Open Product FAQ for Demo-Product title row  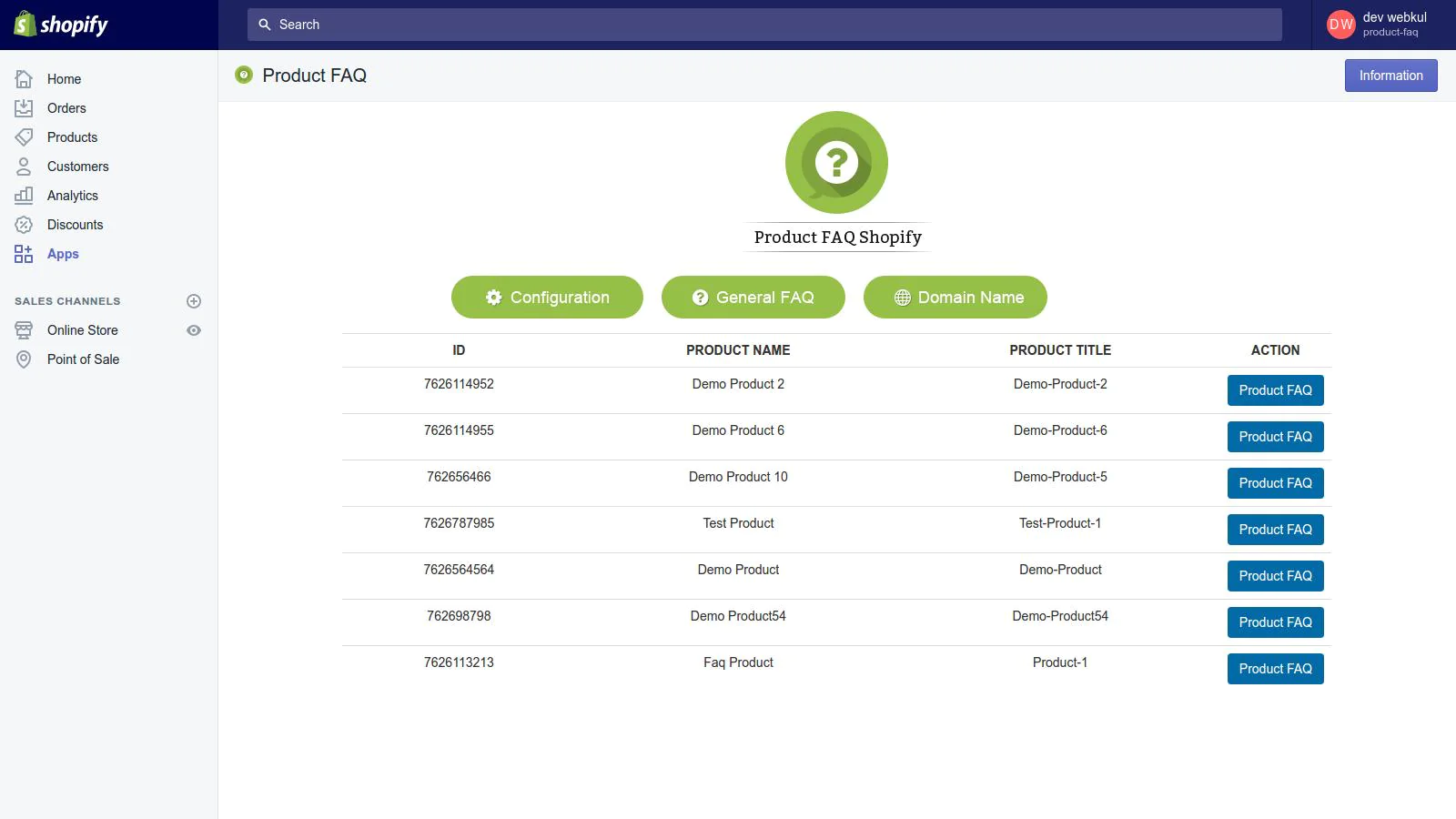tap(1276, 576)
